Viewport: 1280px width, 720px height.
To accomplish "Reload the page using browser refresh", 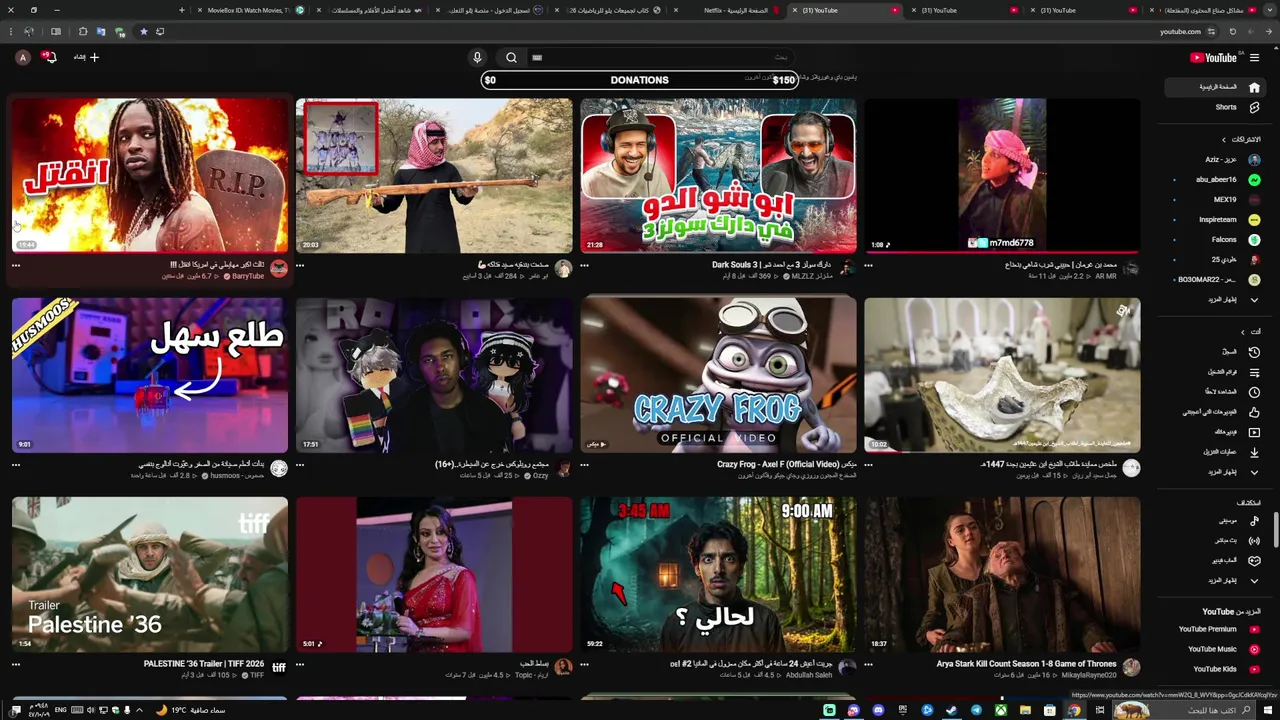I will pos(1233,31).
